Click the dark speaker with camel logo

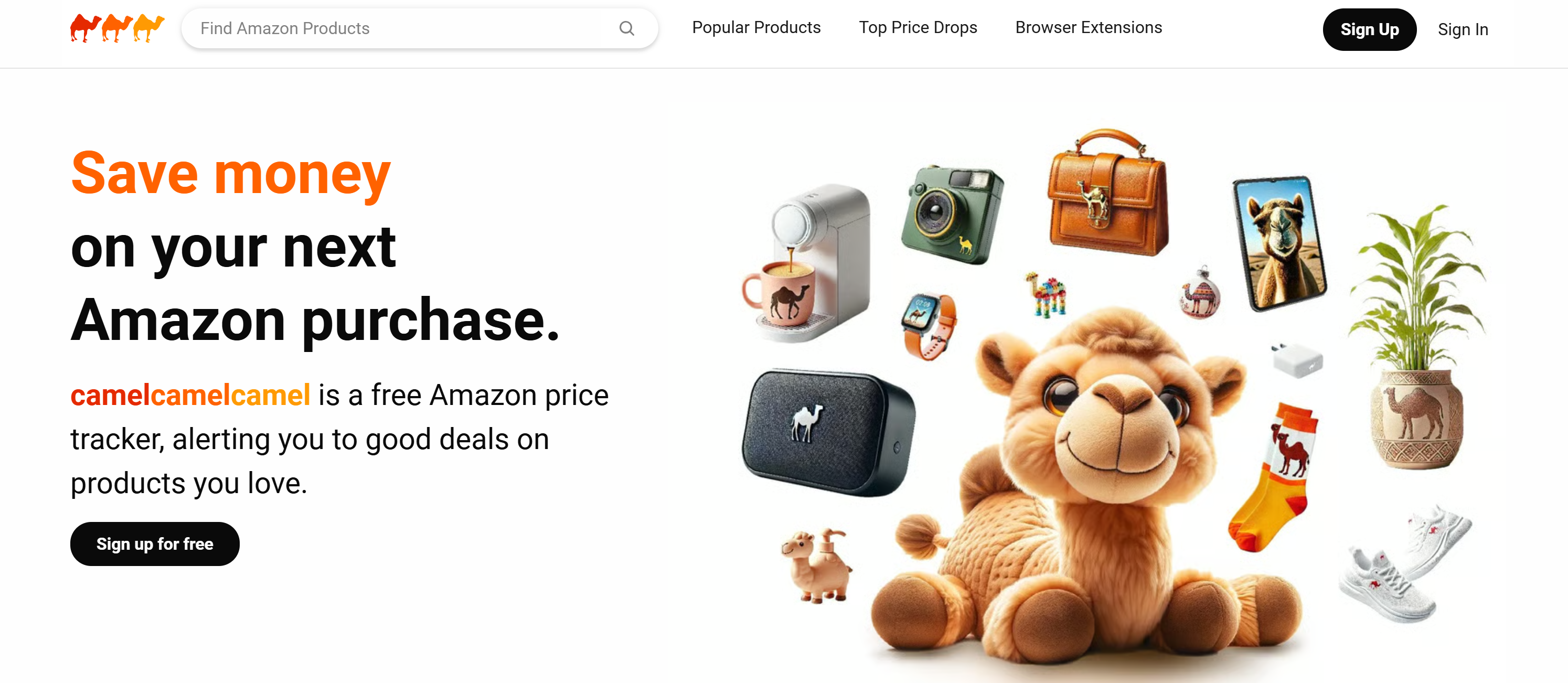[827, 432]
